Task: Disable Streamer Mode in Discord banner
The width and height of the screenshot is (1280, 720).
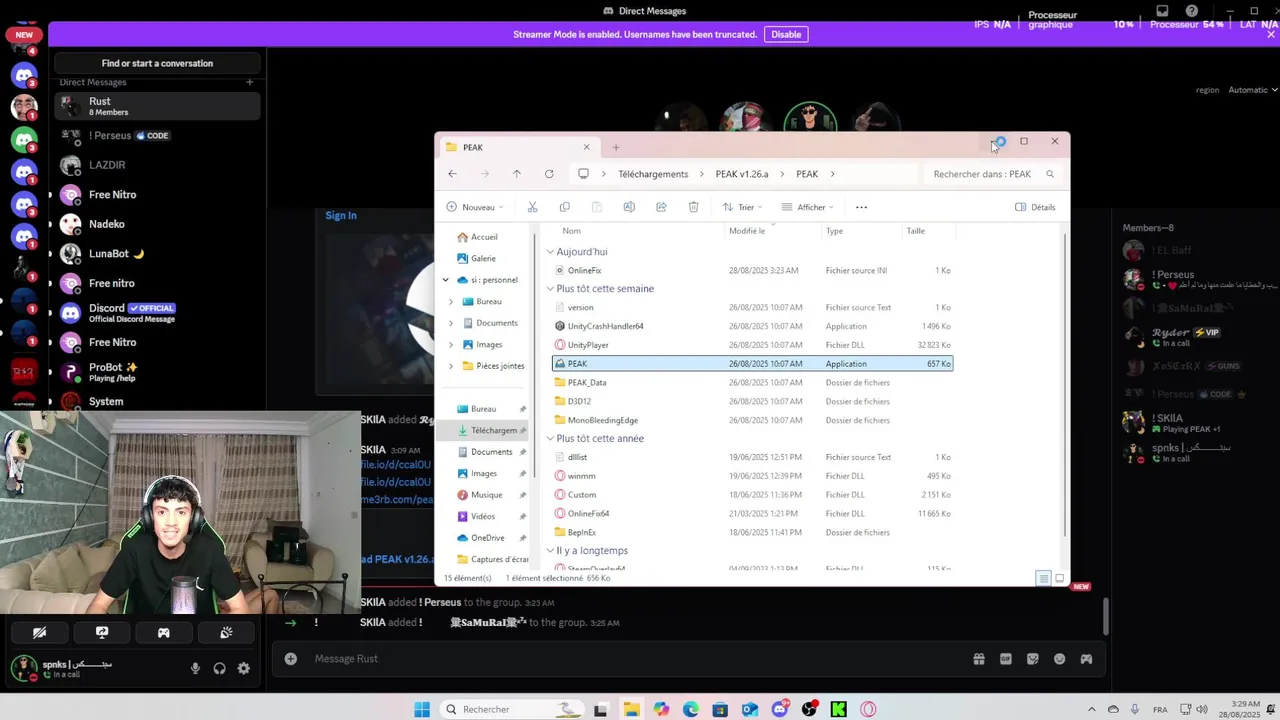Action: tap(786, 34)
